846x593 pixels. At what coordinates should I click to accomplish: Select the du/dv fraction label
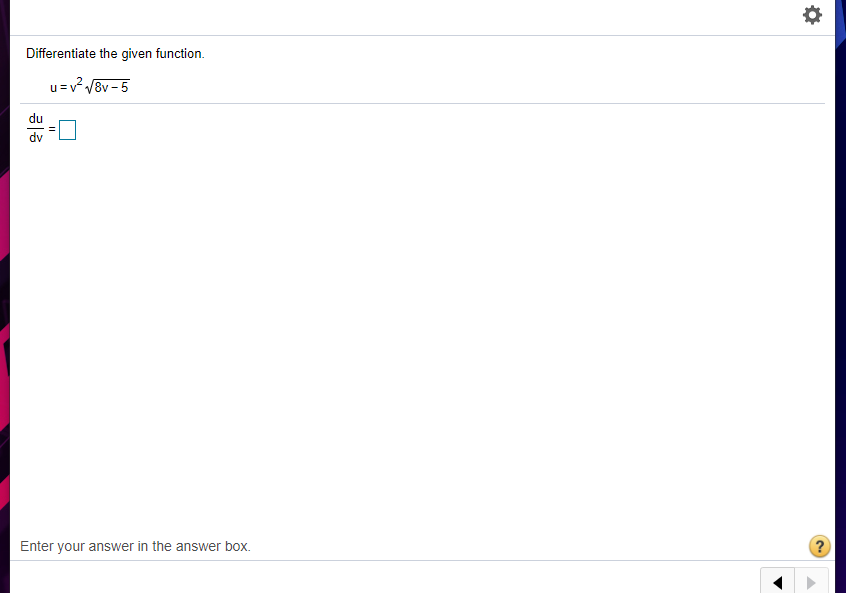pos(36,128)
